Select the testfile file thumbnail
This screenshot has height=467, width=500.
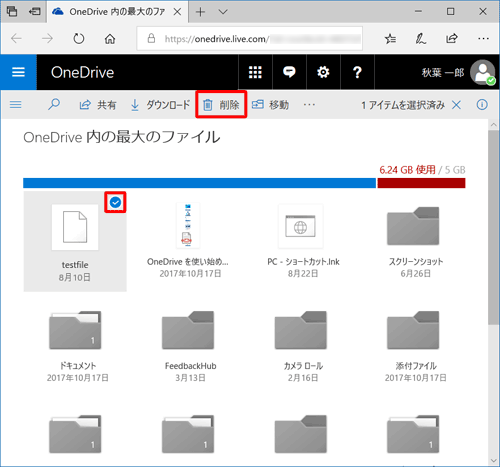[x=75, y=227]
